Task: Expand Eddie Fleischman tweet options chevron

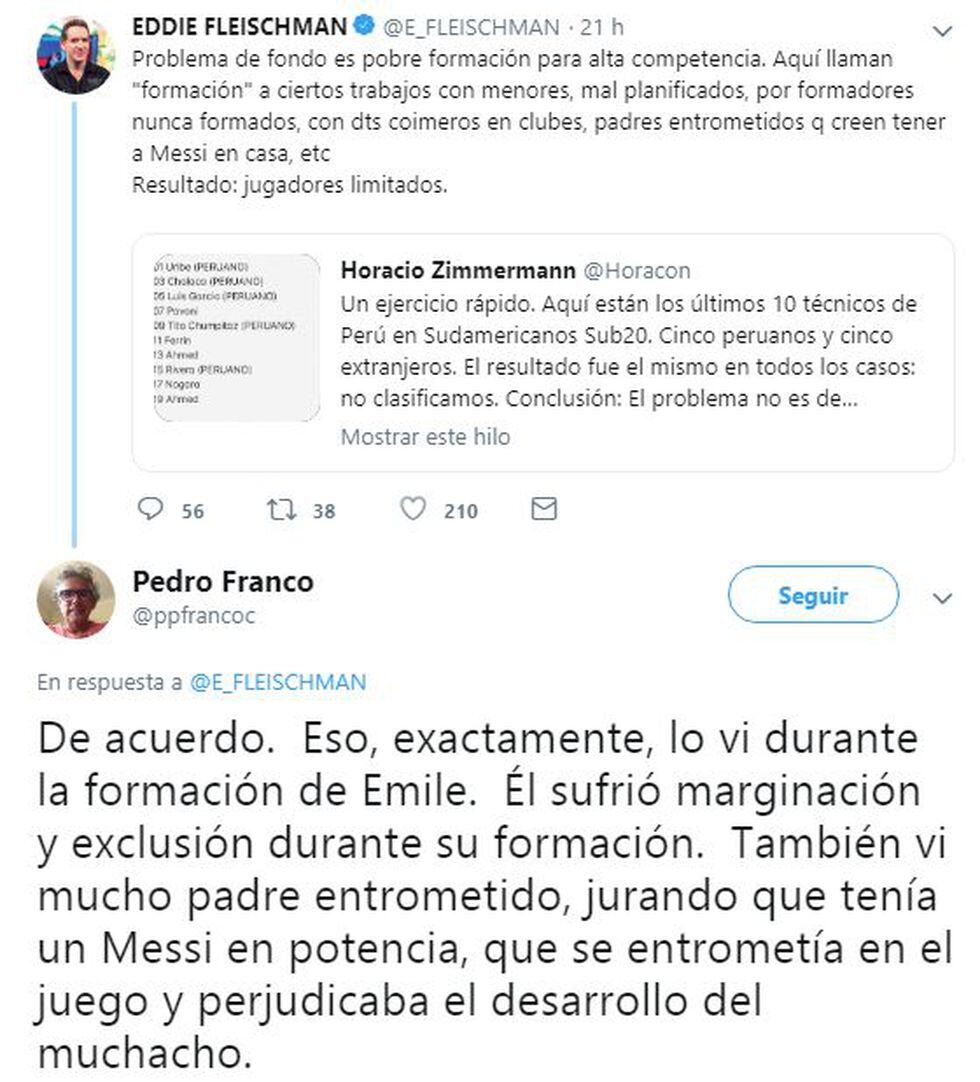Action: coord(941,32)
